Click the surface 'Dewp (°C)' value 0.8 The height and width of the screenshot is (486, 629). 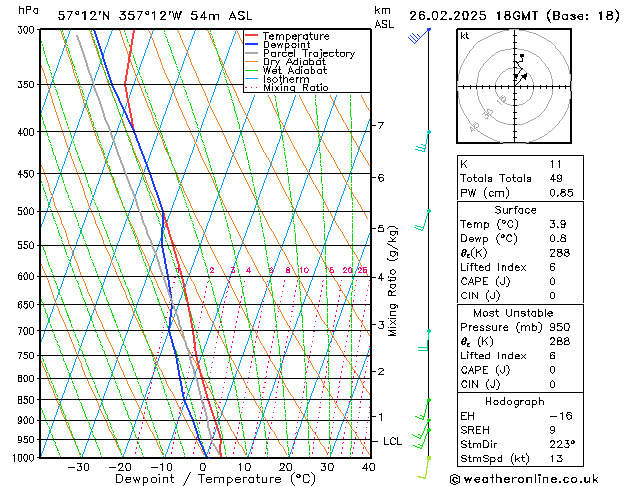pos(558,239)
